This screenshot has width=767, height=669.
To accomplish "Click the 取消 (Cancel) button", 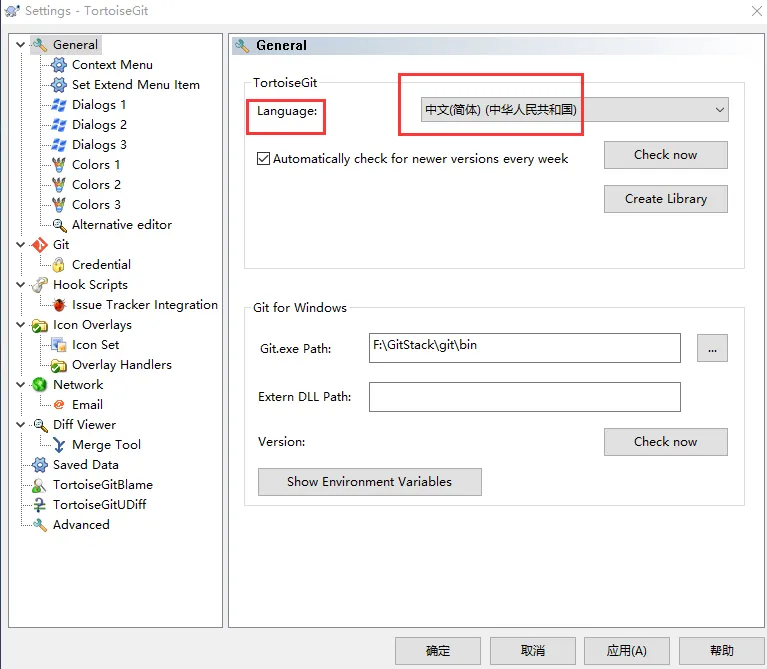I will 533,651.
